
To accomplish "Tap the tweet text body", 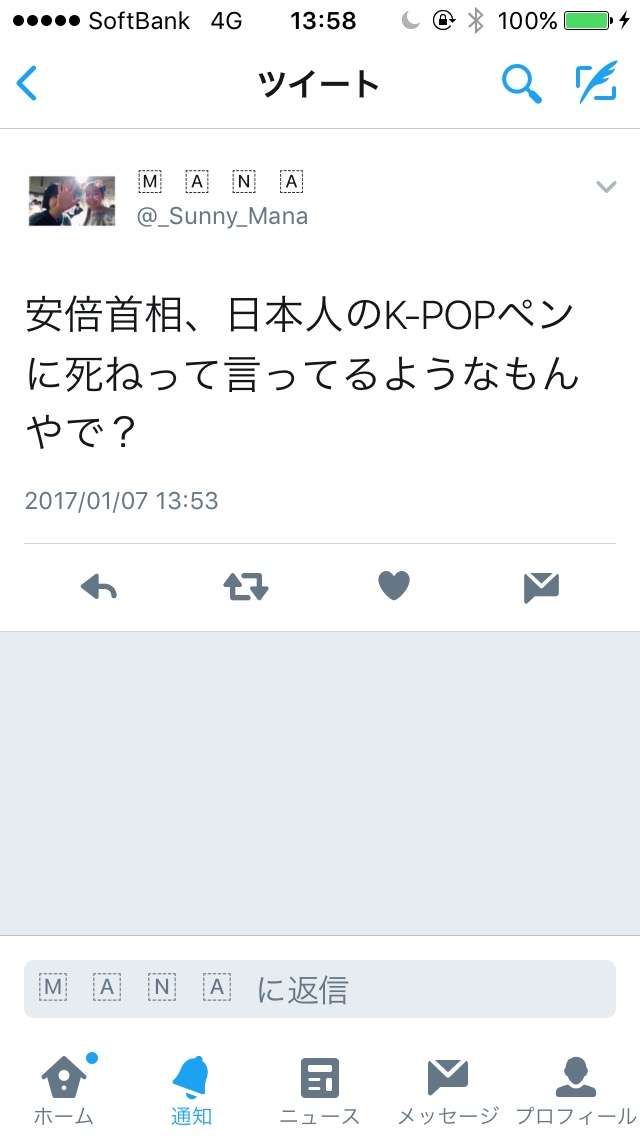I will coord(302,375).
